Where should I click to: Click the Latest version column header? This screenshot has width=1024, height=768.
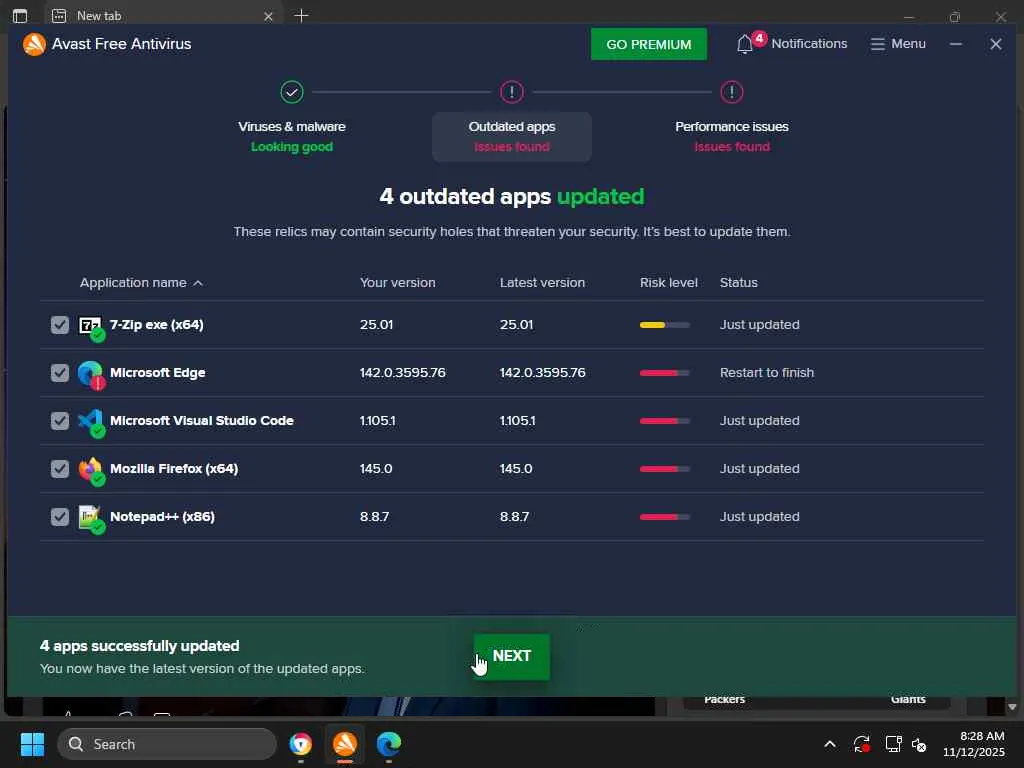[542, 283]
